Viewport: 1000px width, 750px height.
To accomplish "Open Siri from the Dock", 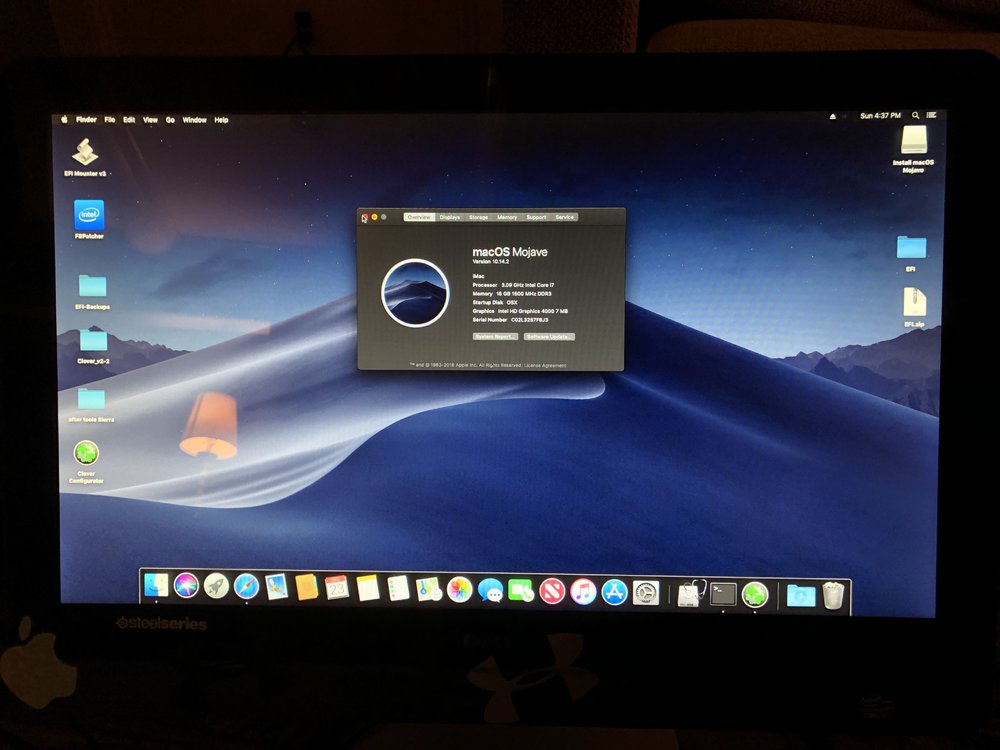I will [x=186, y=586].
